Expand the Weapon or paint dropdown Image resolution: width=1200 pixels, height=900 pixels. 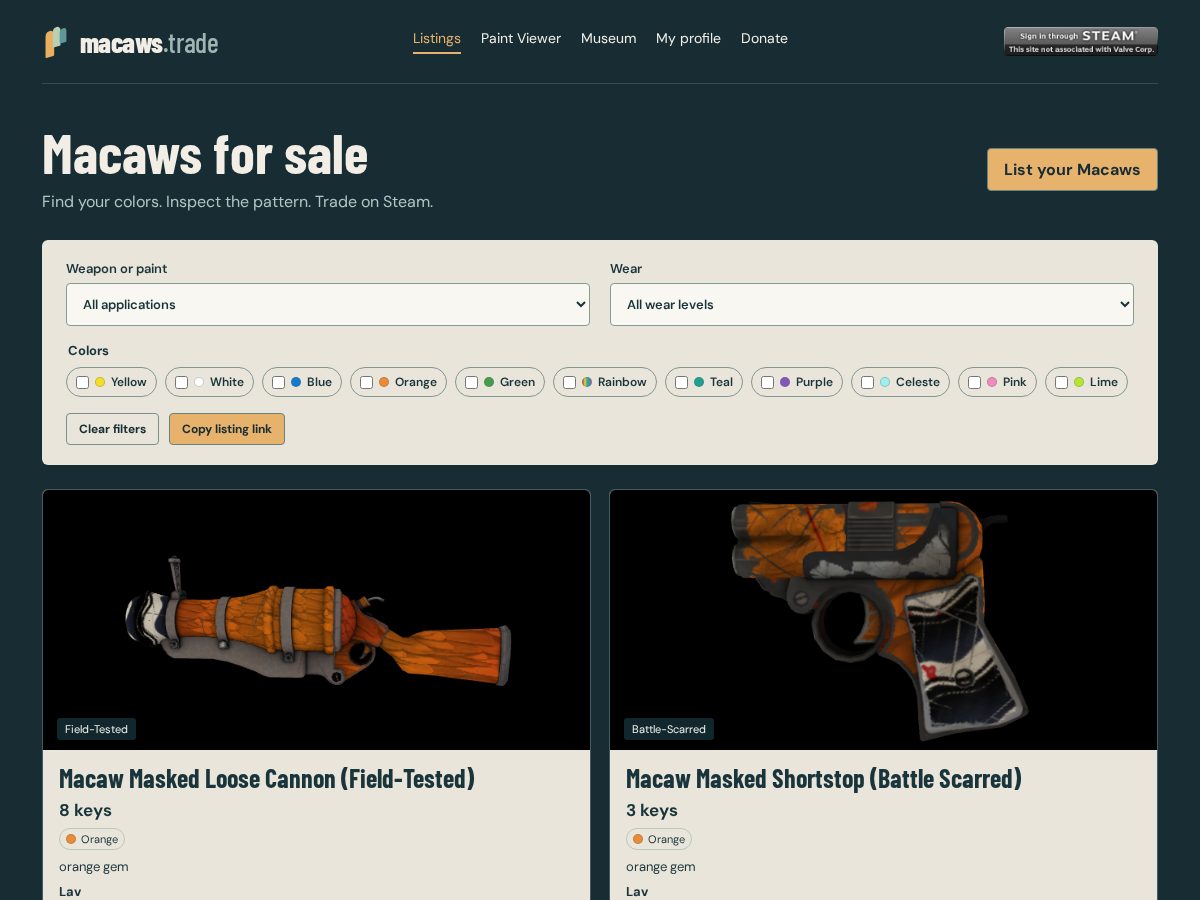[328, 304]
